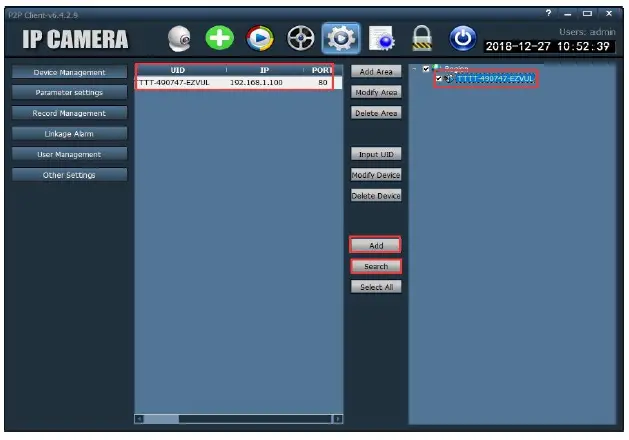Screen dimensions: 629x440
Task: Click the Delete Device button
Action: tap(376, 196)
